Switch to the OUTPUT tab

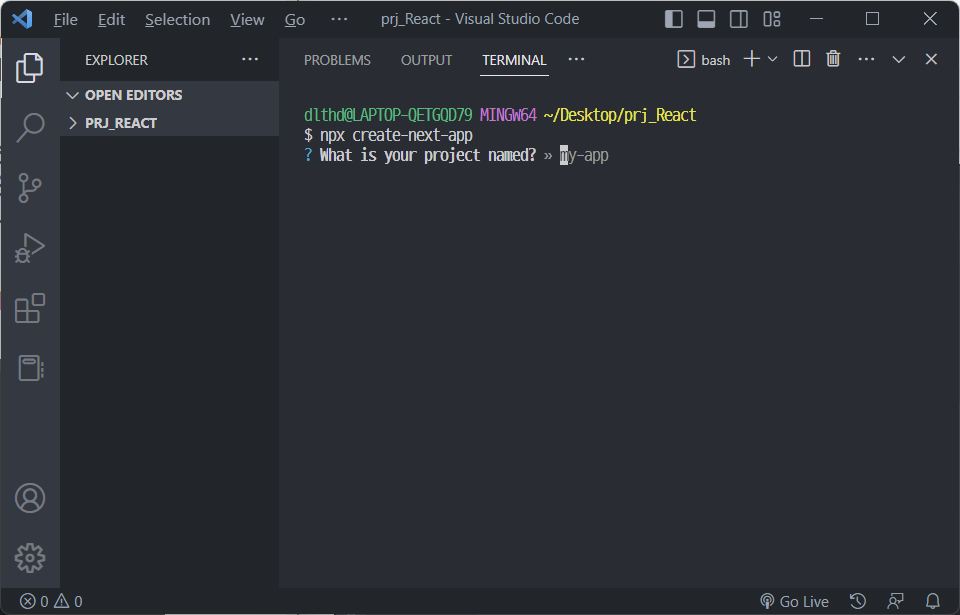click(426, 60)
